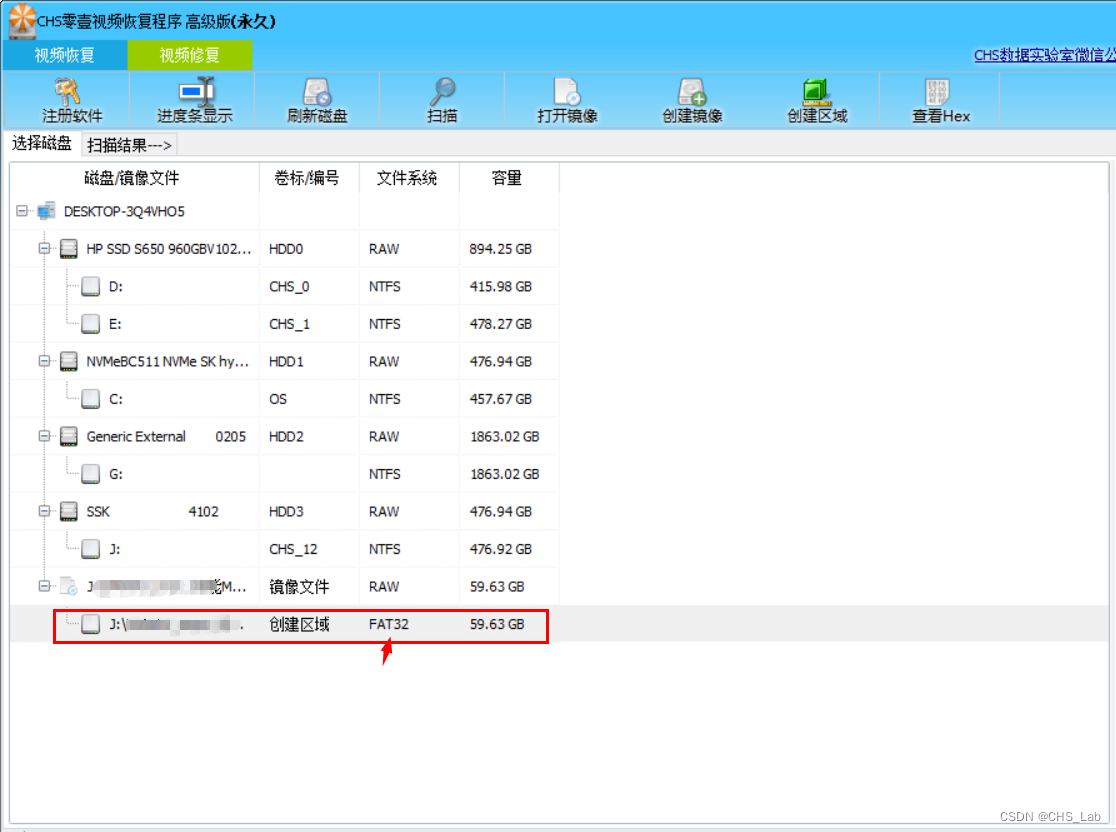This screenshot has height=832, width=1116.
Task: Select the Generic External disk icon
Action: click(68, 436)
